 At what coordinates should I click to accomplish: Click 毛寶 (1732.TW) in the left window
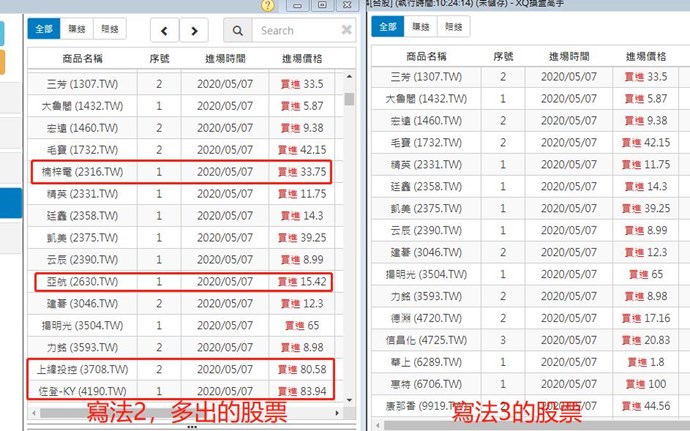[82, 150]
